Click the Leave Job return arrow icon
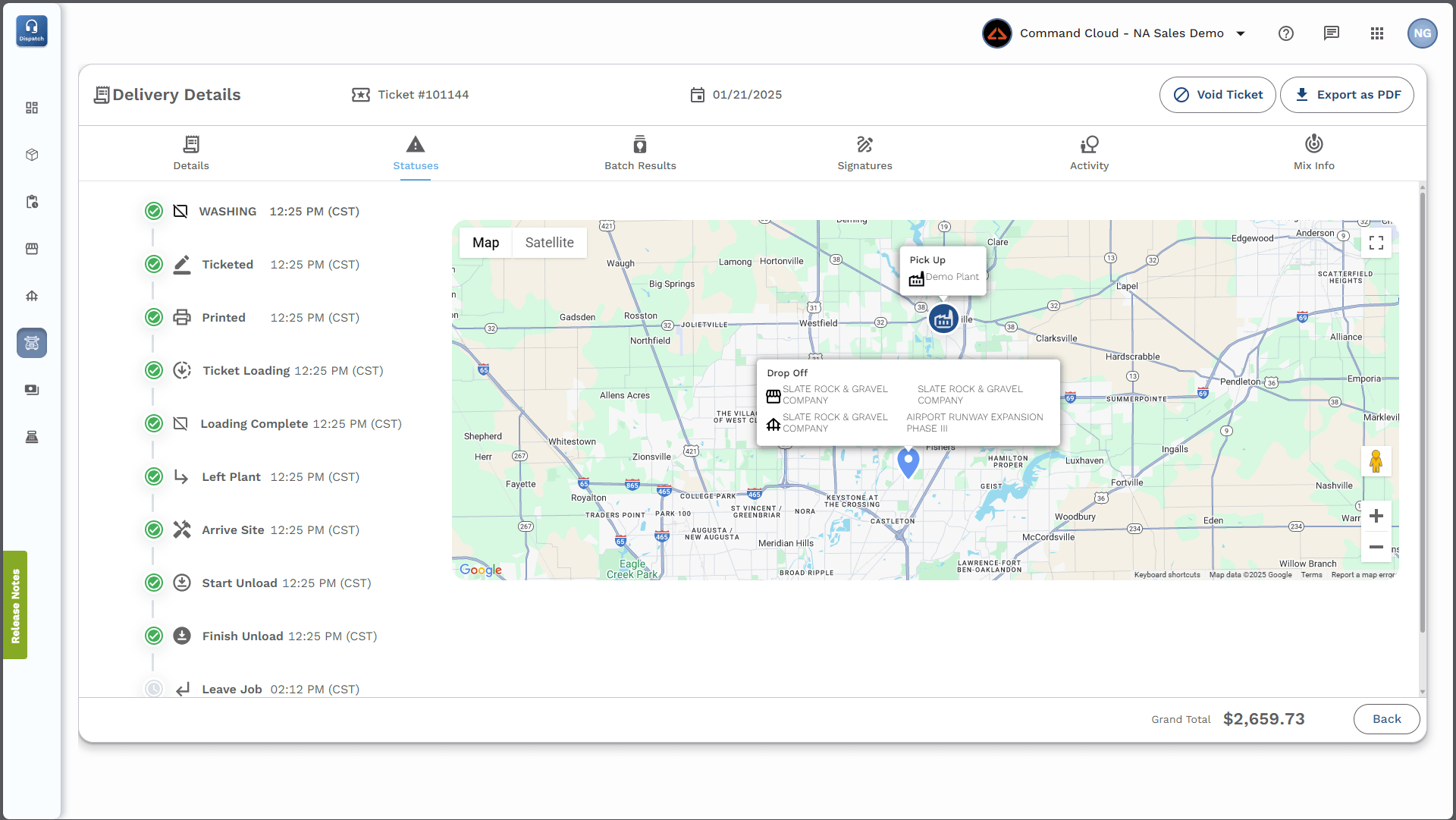The height and width of the screenshot is (820, 1456). point(182,689)
